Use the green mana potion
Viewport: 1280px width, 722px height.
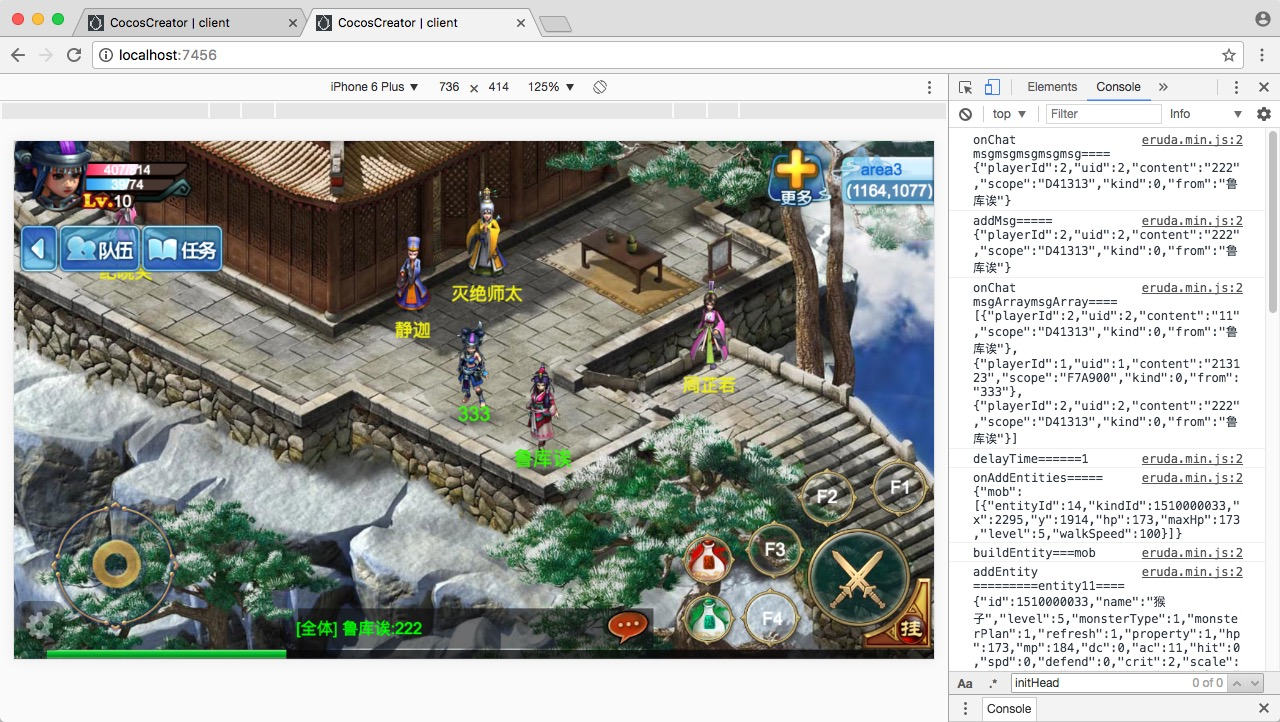[708, 620]
